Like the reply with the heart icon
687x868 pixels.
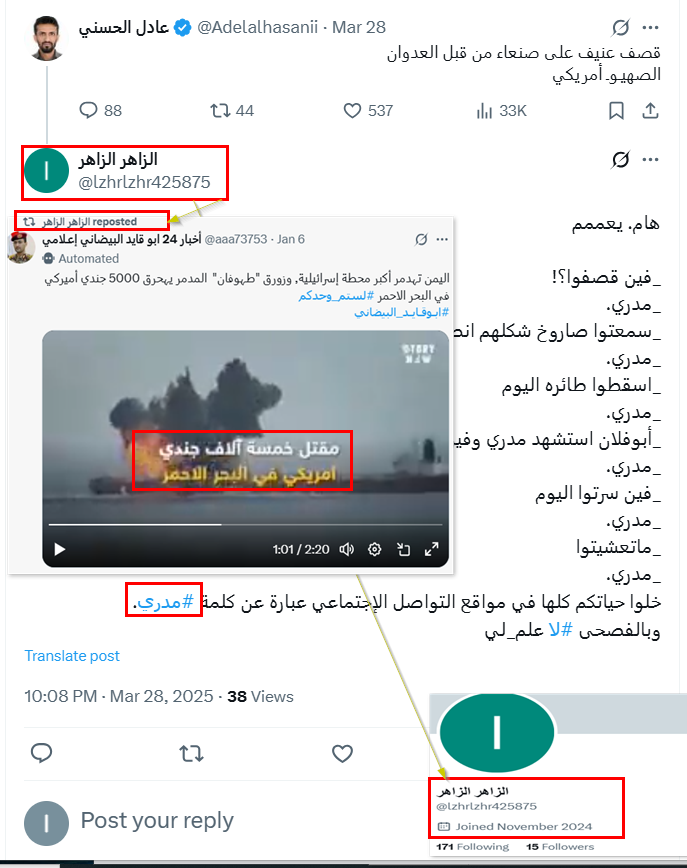pos(342,753)
